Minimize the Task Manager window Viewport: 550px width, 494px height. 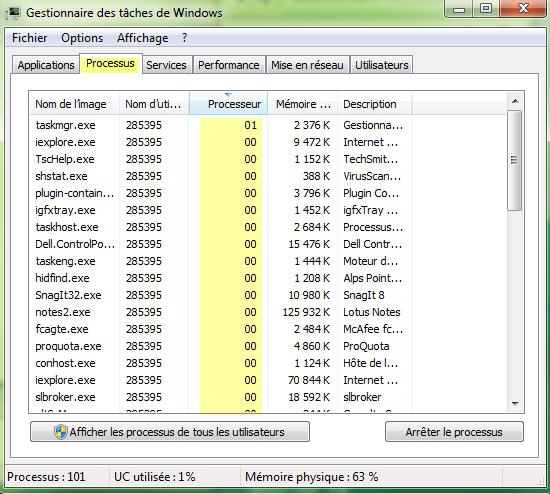[459, 9]
